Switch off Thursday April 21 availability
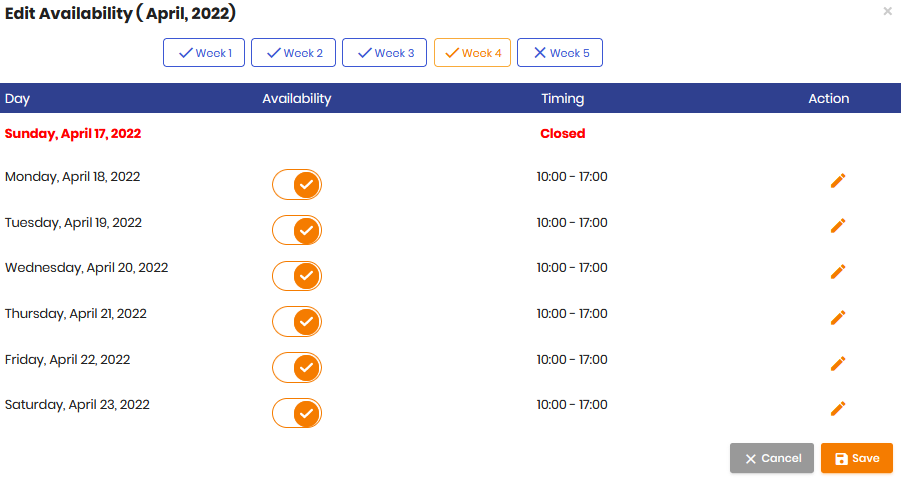901x481 pixels. [297, 322]
